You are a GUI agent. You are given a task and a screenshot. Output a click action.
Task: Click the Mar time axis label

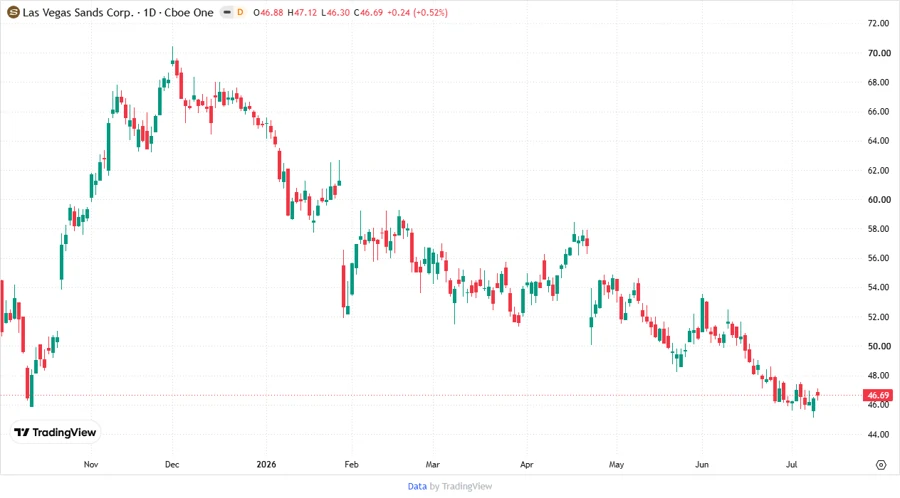click(432, 464)
